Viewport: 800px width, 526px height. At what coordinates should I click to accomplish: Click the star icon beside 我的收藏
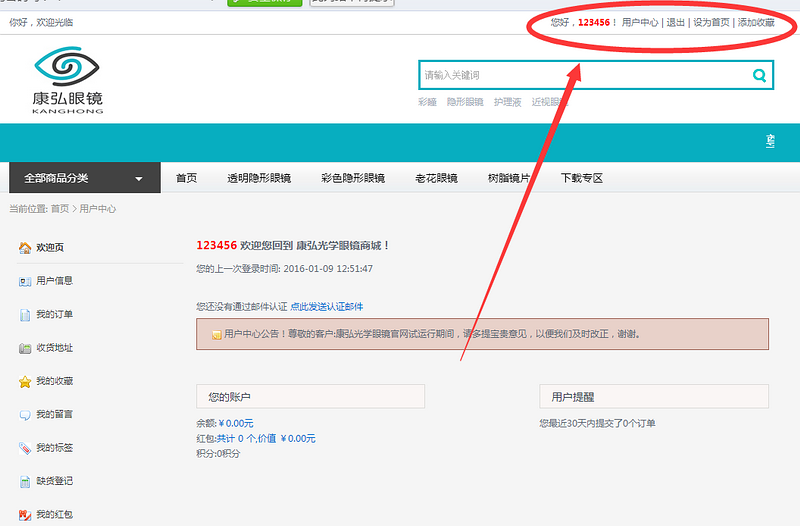click(25, 382)
